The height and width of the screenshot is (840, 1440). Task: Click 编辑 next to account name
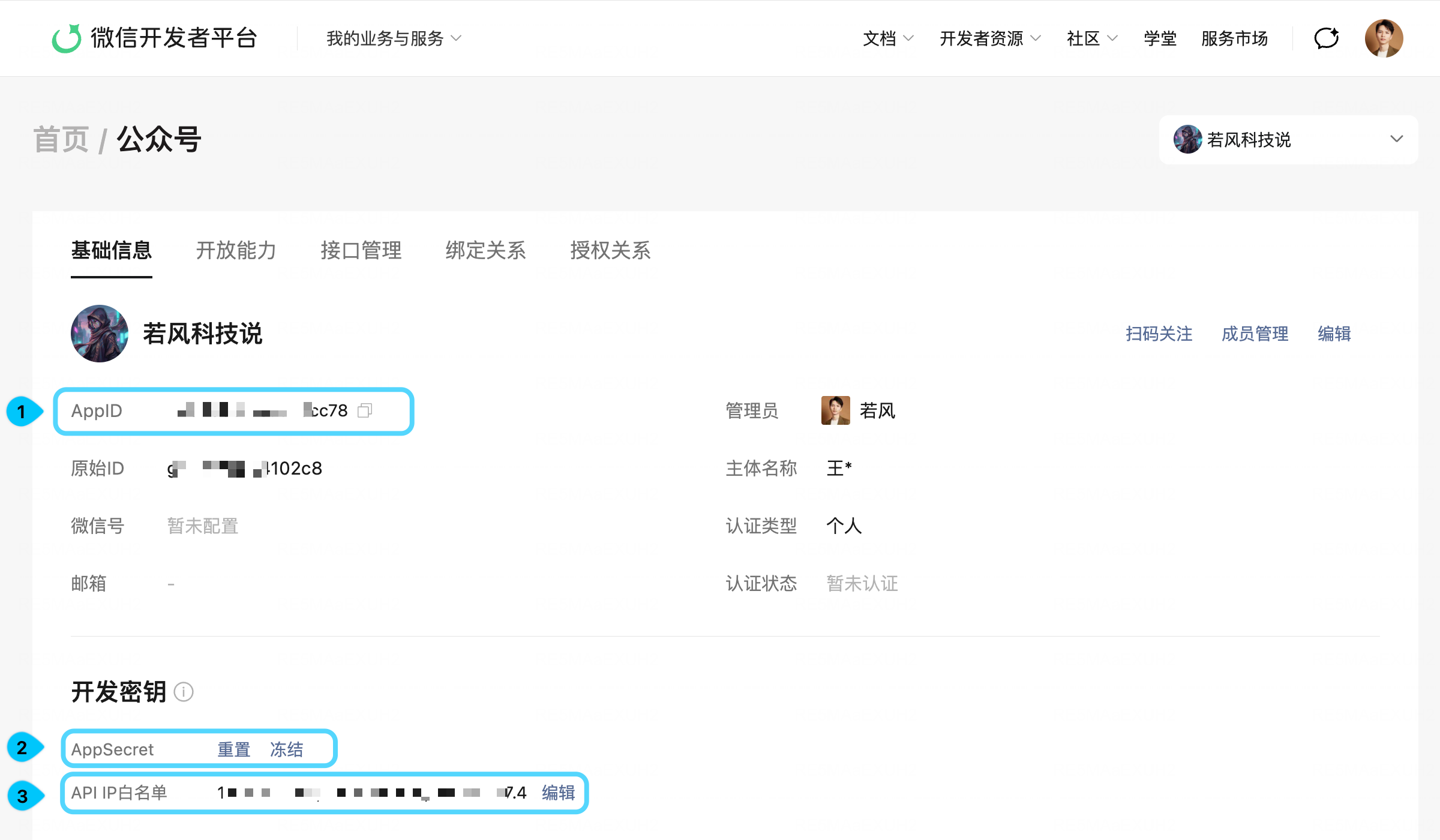[1334, 334]
